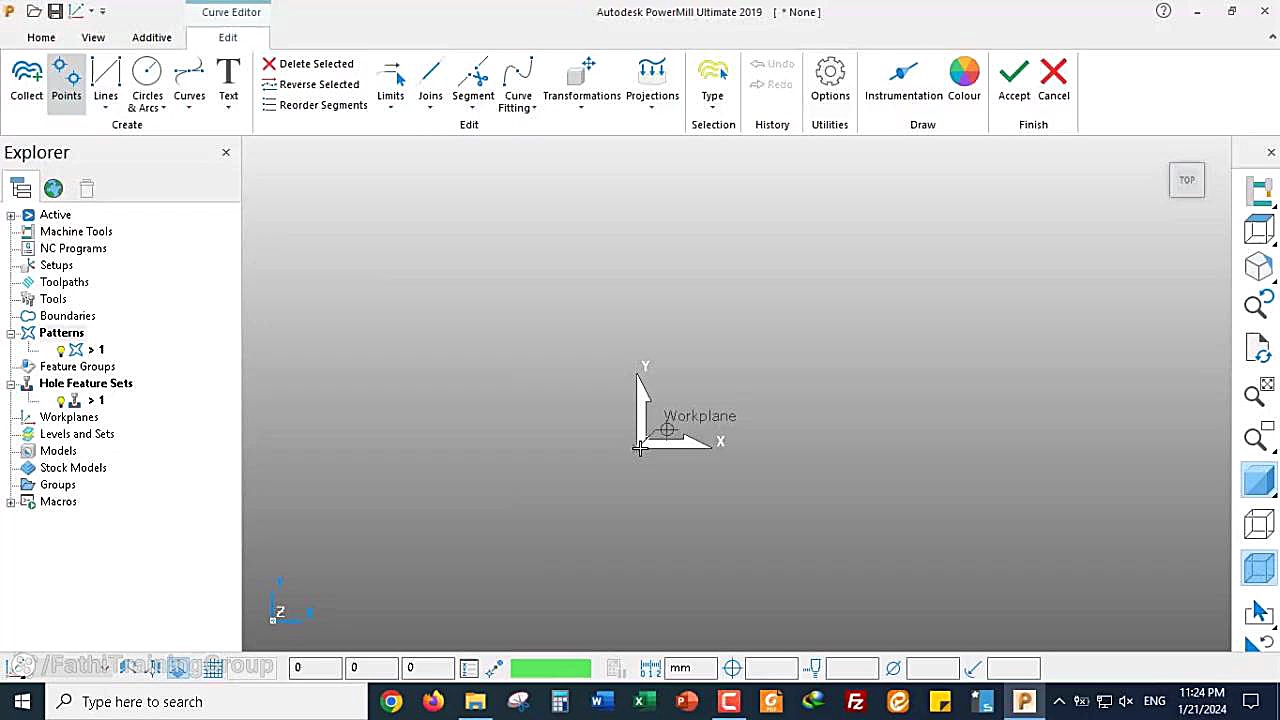
Task: Select Machine Tools in Explorer
Action: pyautogui.click(x=76, y=232)
